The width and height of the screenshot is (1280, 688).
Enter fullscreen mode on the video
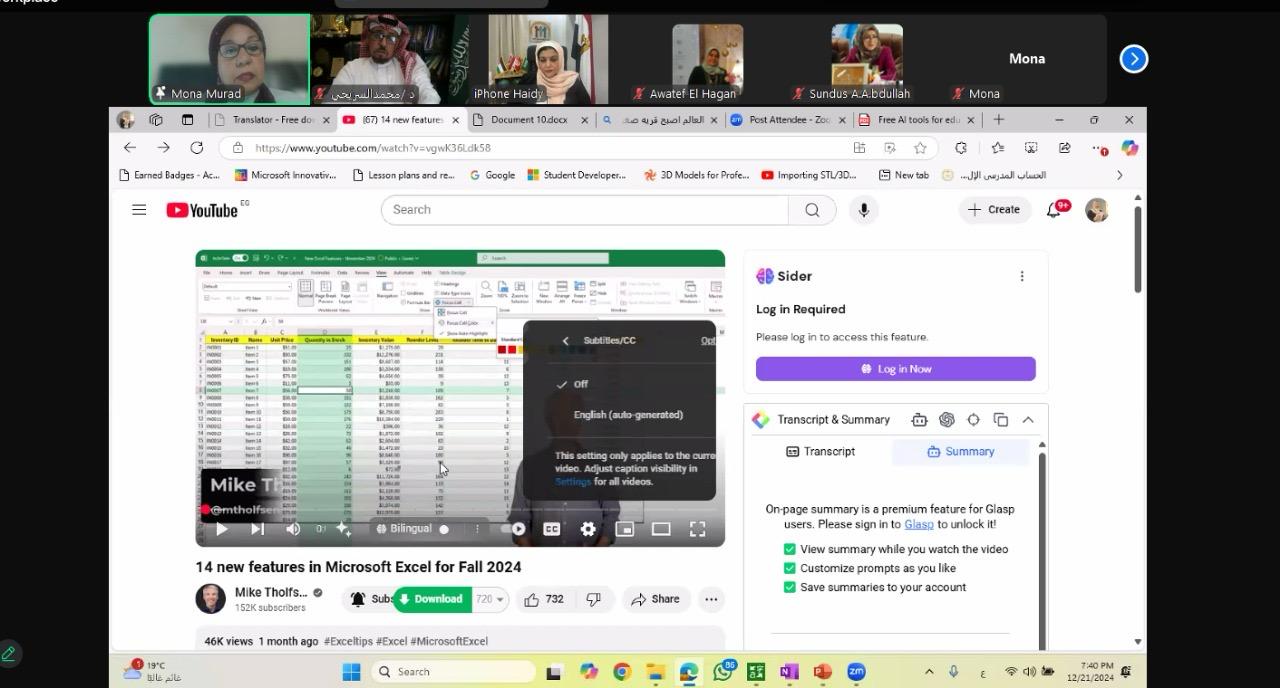click(x=697, y=529)
